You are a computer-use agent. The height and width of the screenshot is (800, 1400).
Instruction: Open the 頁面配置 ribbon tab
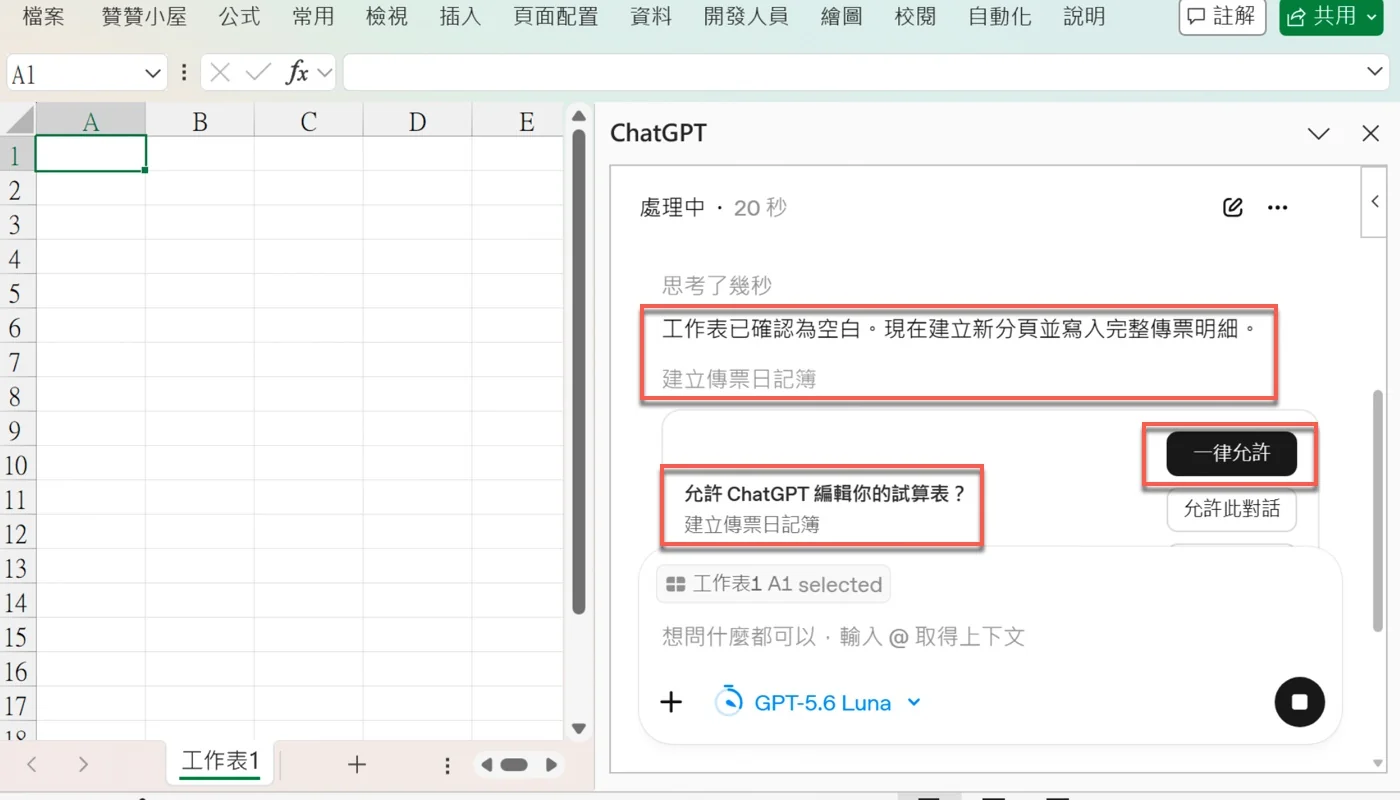click(555, 17)
